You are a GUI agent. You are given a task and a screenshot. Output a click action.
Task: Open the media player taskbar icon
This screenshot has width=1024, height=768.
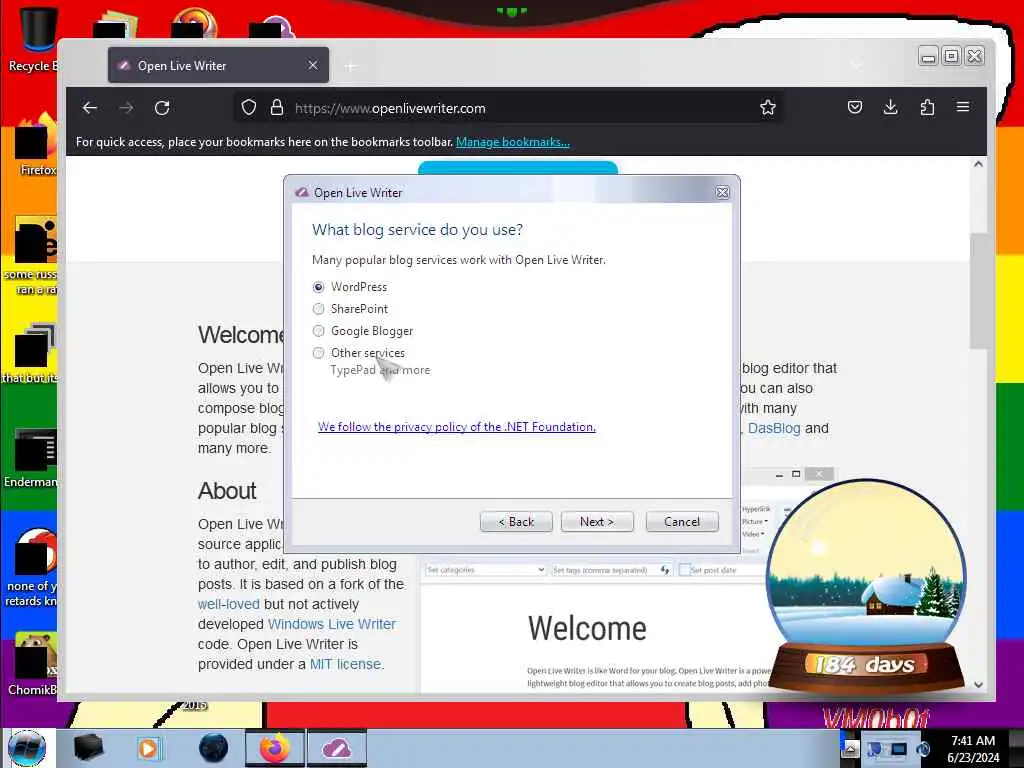148,748
